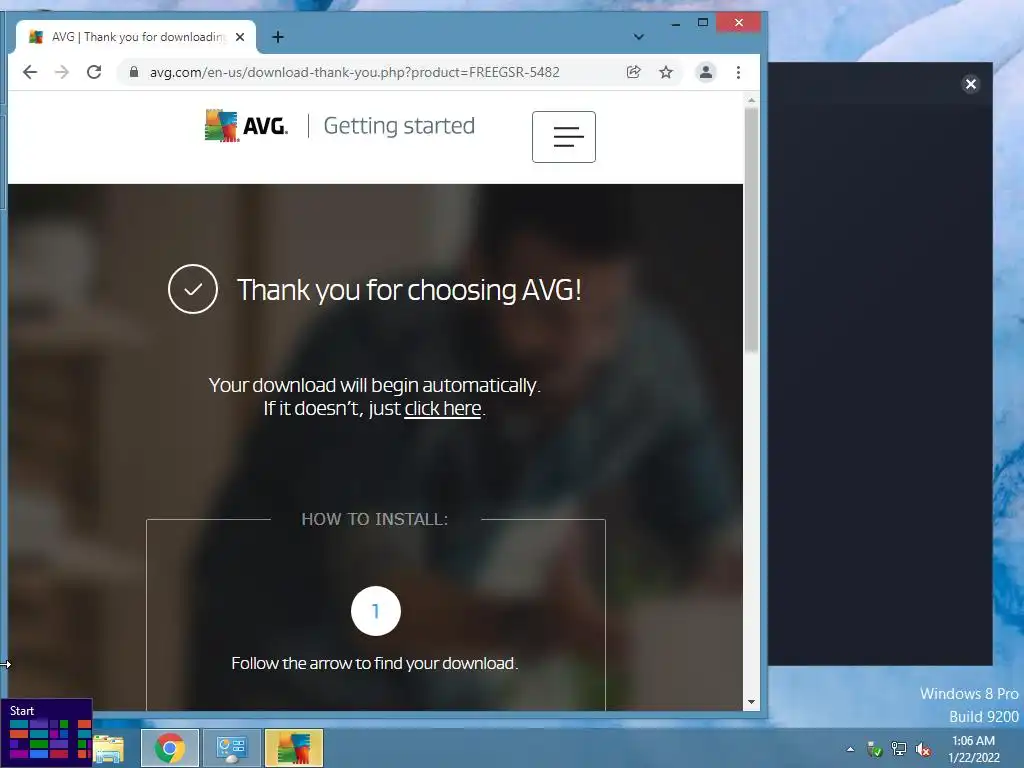Viewport: 1024px width, 768px height.
Task: Open the Chrome profile avatar menu
Action: [x=706, y=72]
